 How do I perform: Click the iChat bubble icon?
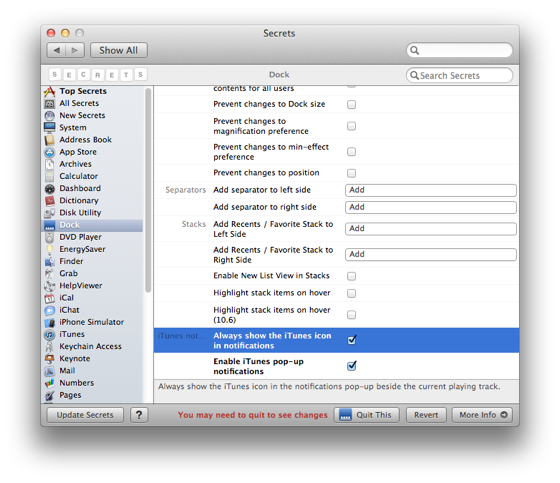coord(50,310)
